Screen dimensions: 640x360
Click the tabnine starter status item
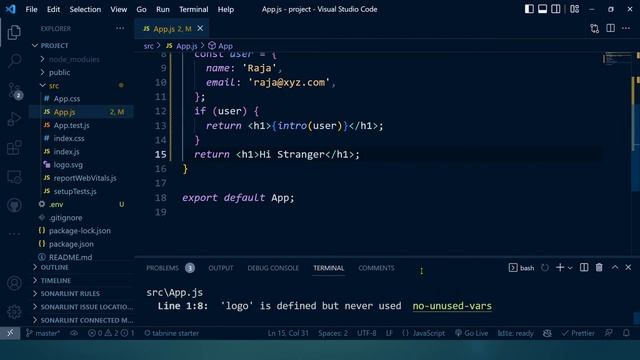[171, 333]
